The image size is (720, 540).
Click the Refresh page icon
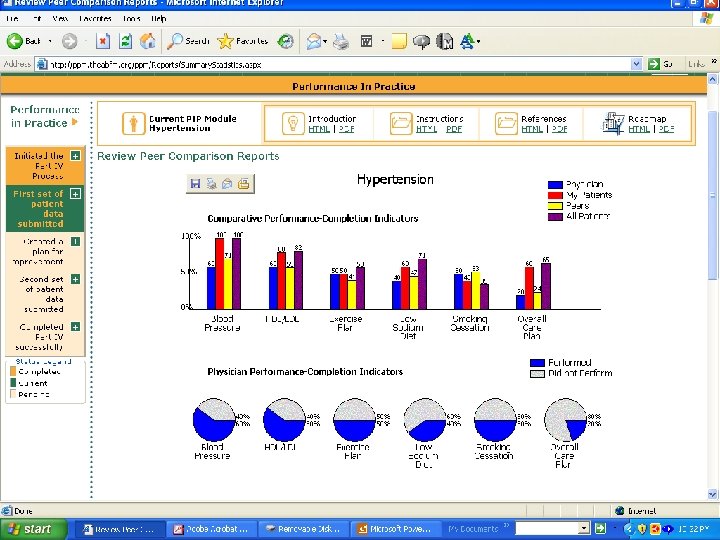pos(125,41)
